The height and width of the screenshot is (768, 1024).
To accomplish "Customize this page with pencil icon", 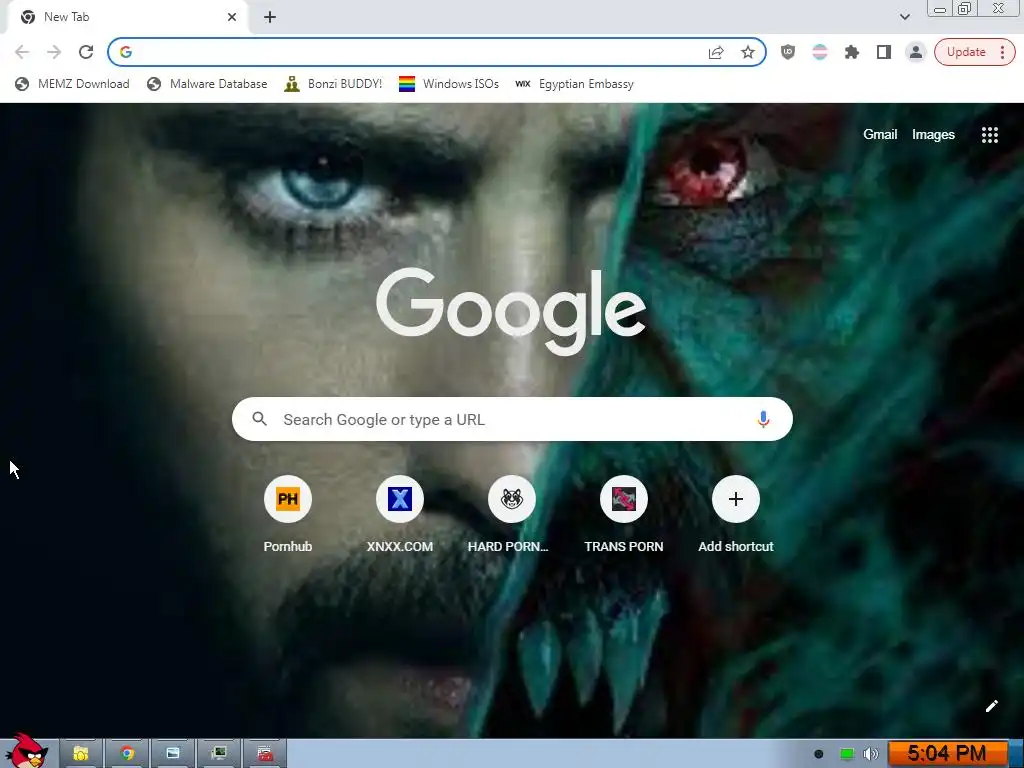I will point(991,706).
